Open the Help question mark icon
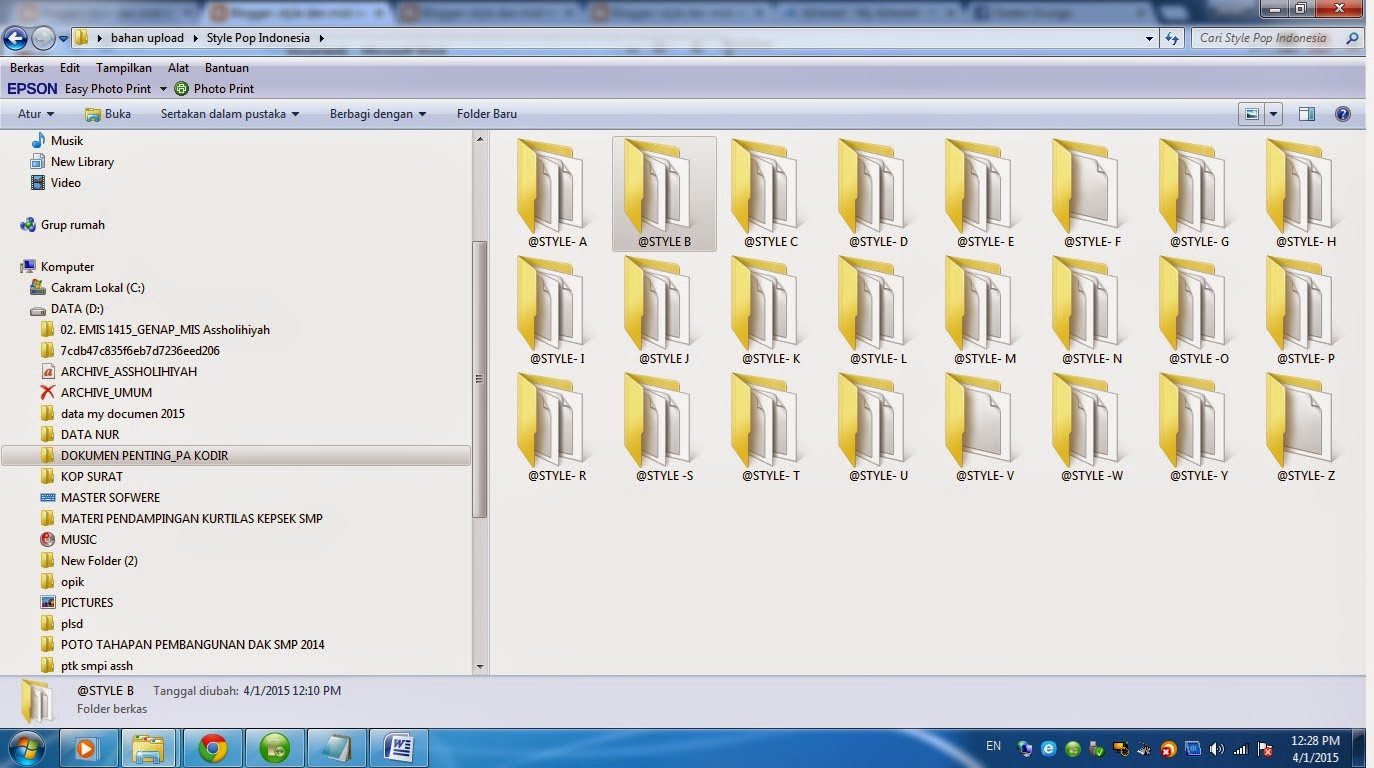The image size is (1374, 768). click(x=1343, y=113)
